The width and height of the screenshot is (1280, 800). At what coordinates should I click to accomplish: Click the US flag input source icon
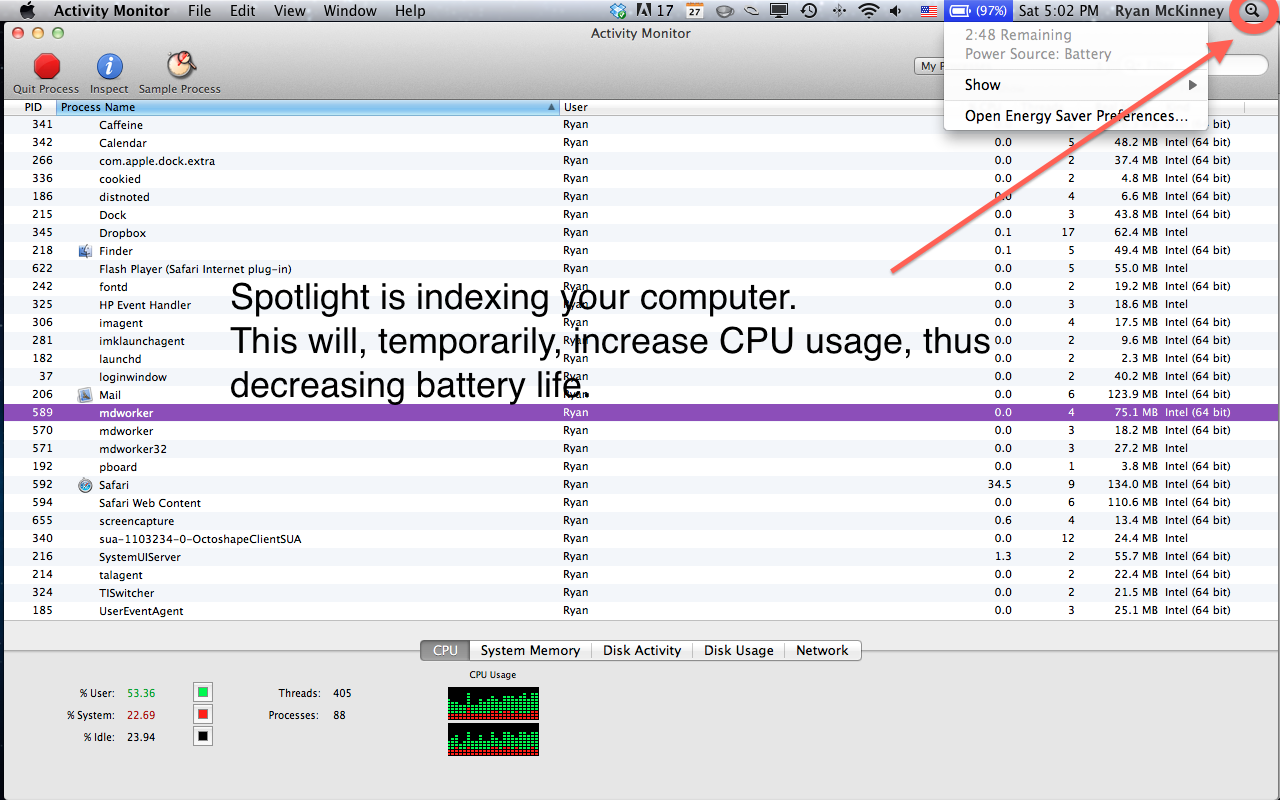[929, 11]
